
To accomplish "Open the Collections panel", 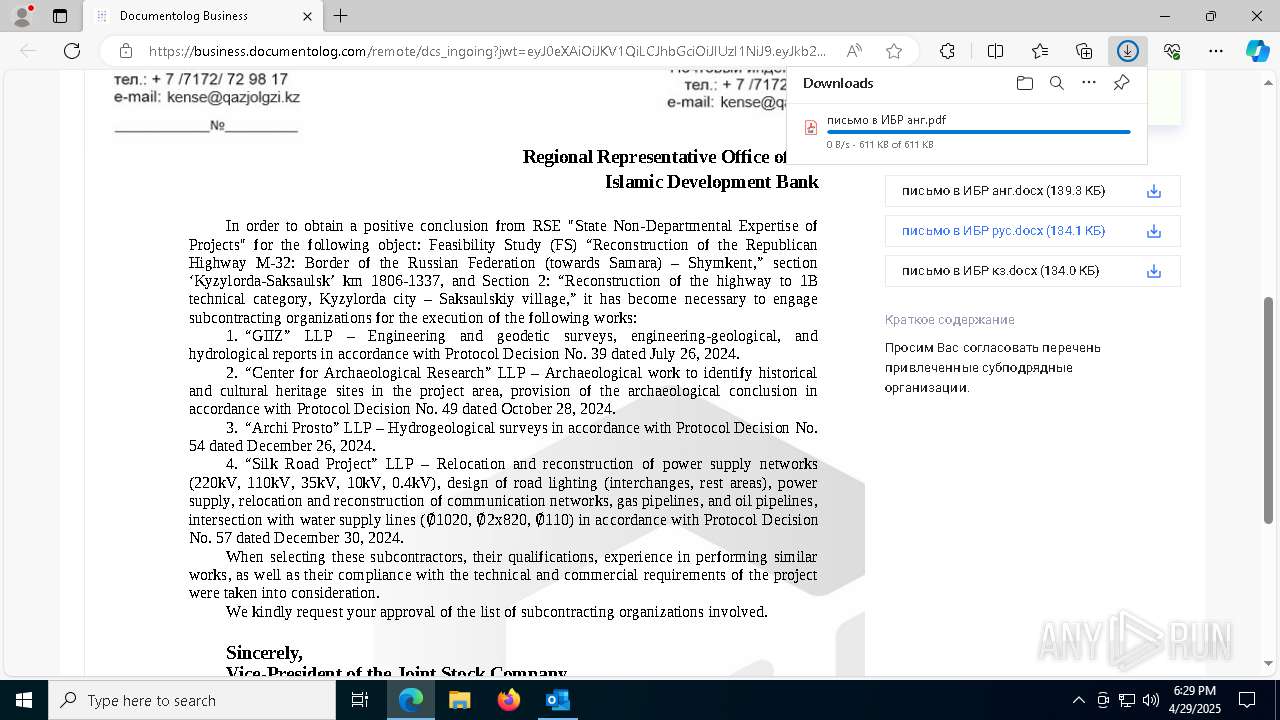I will pyautogui.click(x=1084, y=51).
